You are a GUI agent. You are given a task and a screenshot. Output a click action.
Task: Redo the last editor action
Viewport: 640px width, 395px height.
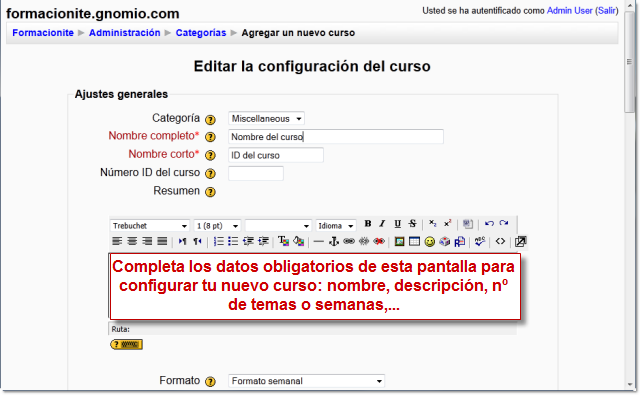tap(504, 223)
